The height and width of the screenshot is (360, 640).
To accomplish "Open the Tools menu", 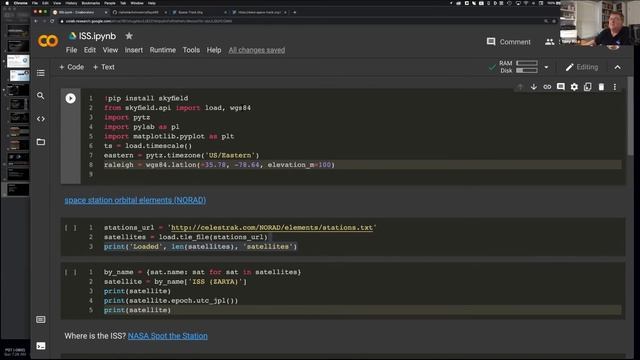I will 191,50.
